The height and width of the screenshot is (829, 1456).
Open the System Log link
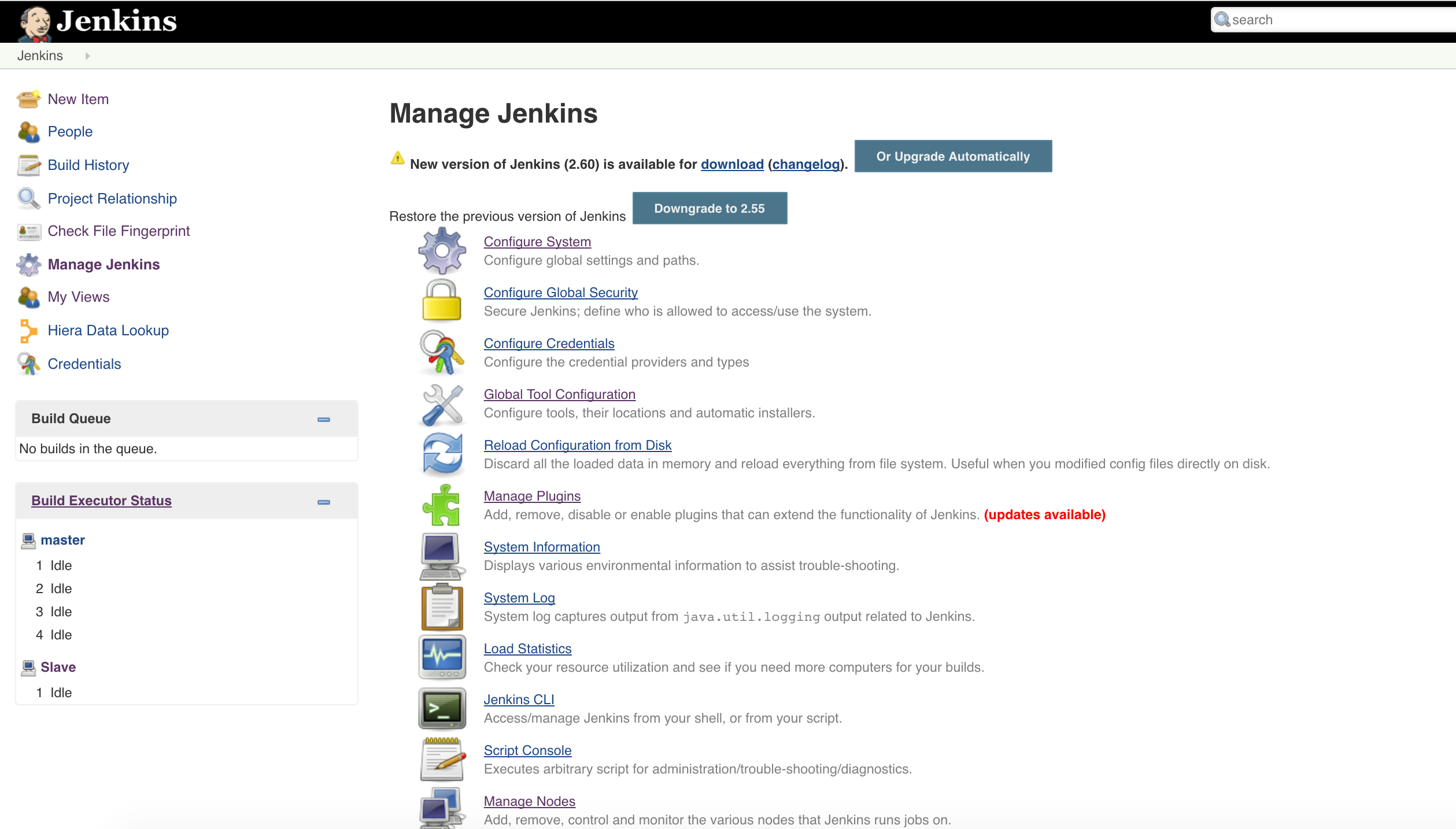519,598
